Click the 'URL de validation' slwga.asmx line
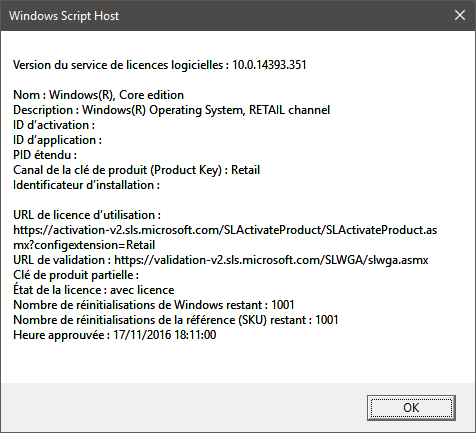Viewport: 476px width, 433px height. click(221, 260)
